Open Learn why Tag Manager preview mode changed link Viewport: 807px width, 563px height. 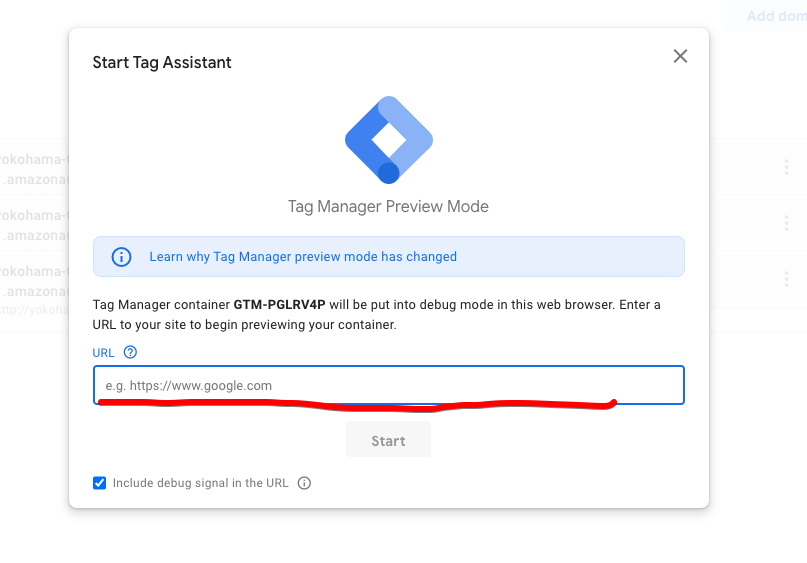[x=303, y=256]
